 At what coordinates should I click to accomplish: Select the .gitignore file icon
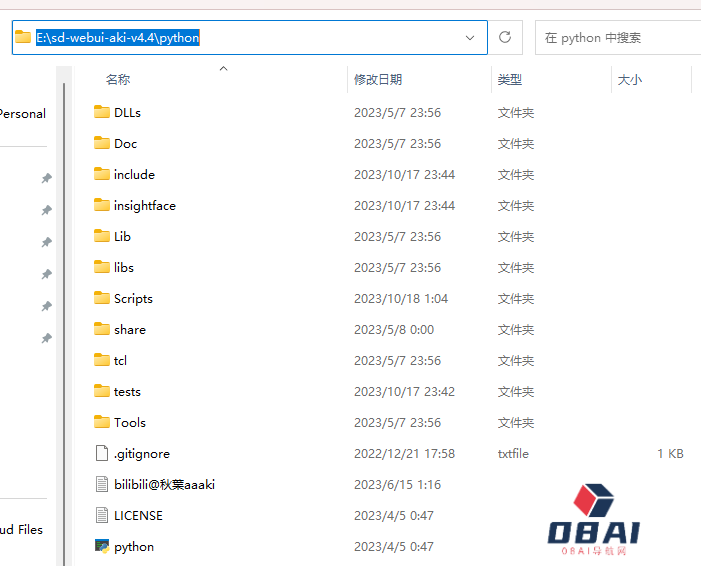point(101,453)
